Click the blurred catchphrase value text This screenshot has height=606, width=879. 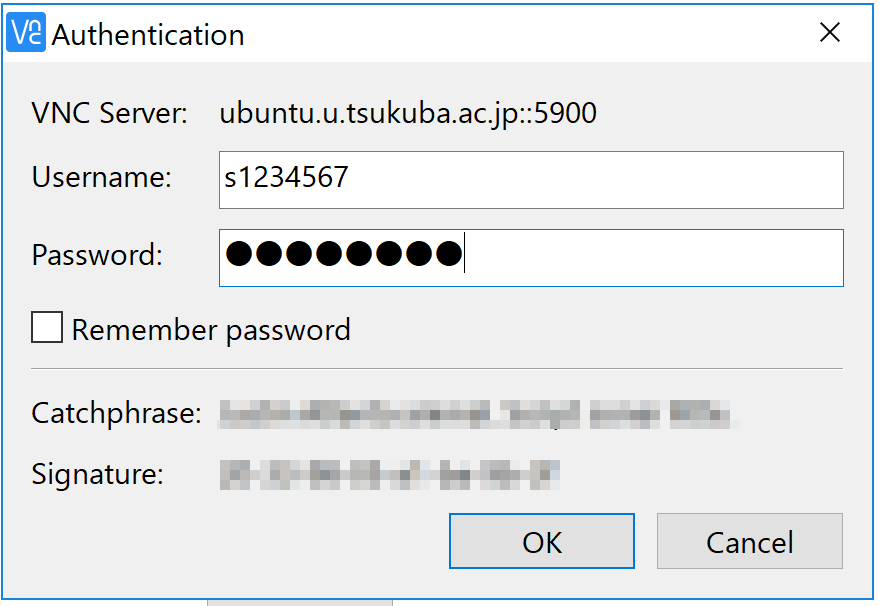(478, 413)
